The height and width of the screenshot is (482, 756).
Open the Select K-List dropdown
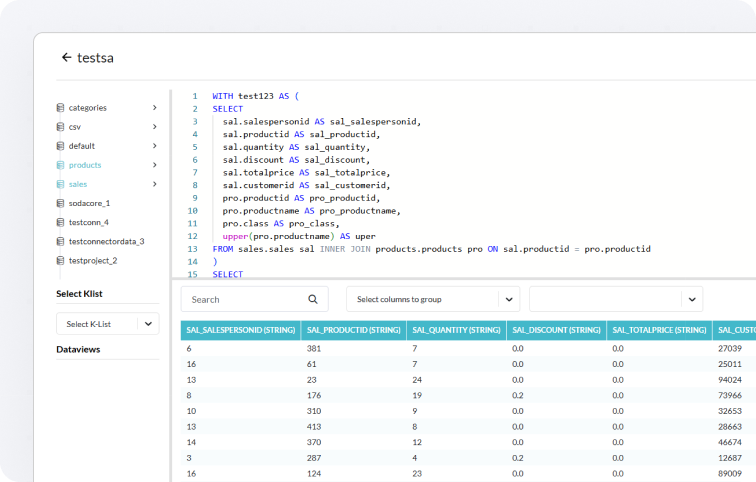tap(107, 324)
